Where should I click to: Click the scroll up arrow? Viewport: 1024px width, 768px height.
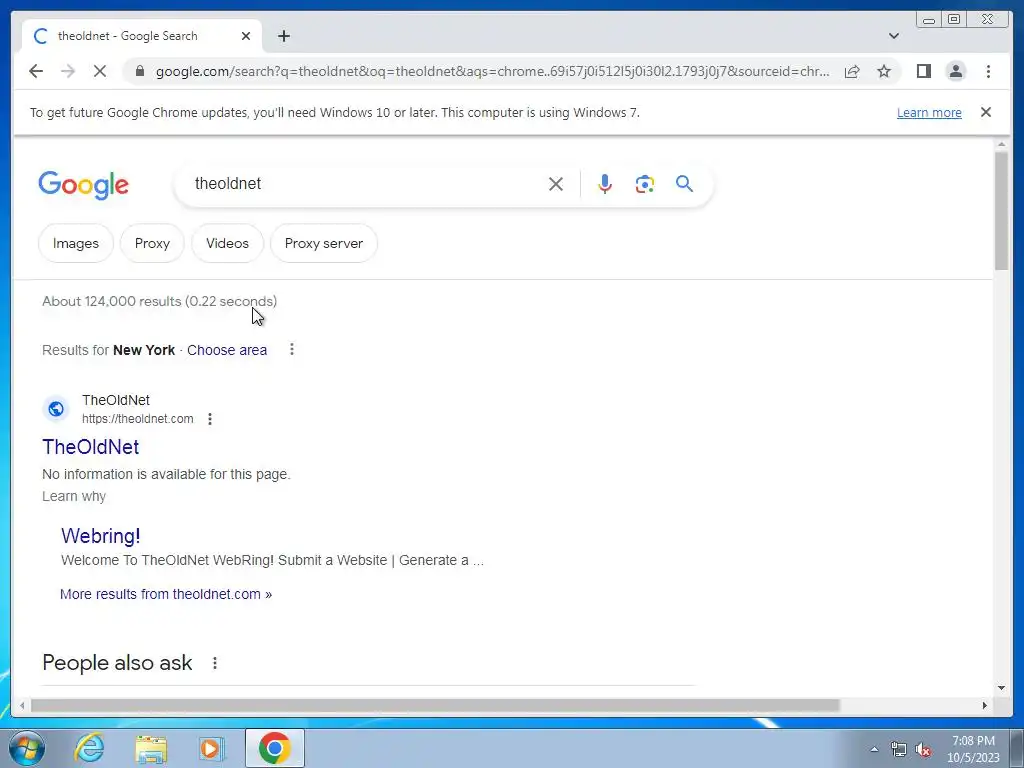click(1001, 144)
